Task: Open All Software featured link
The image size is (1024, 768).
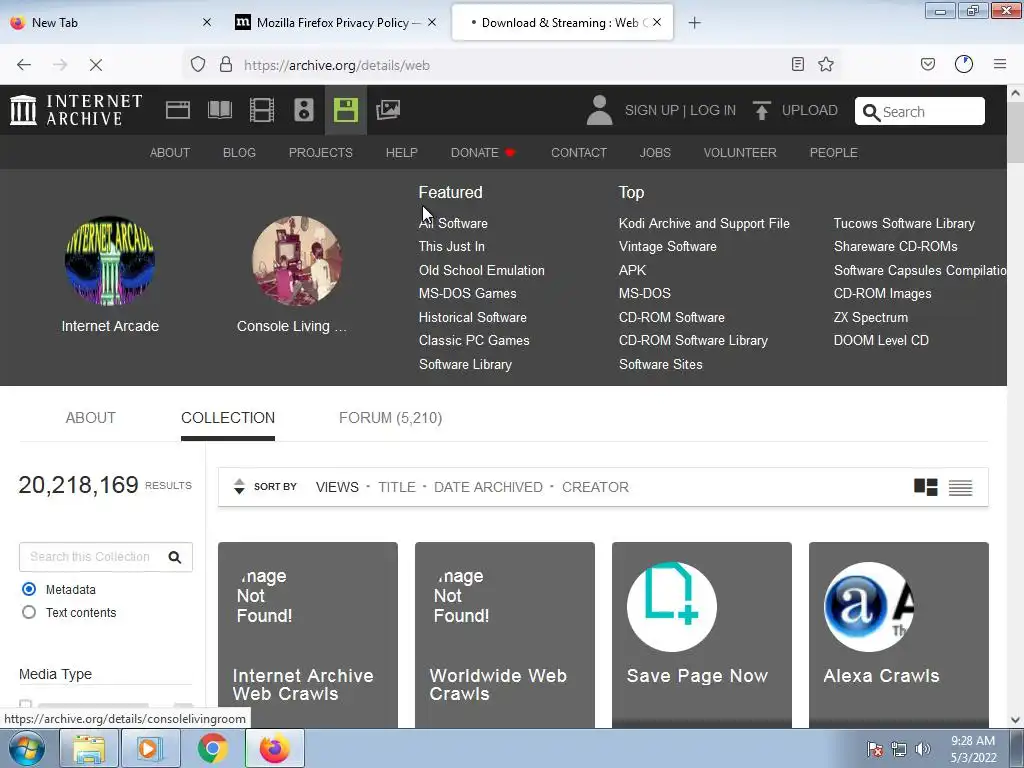Action: pos(453,223)
